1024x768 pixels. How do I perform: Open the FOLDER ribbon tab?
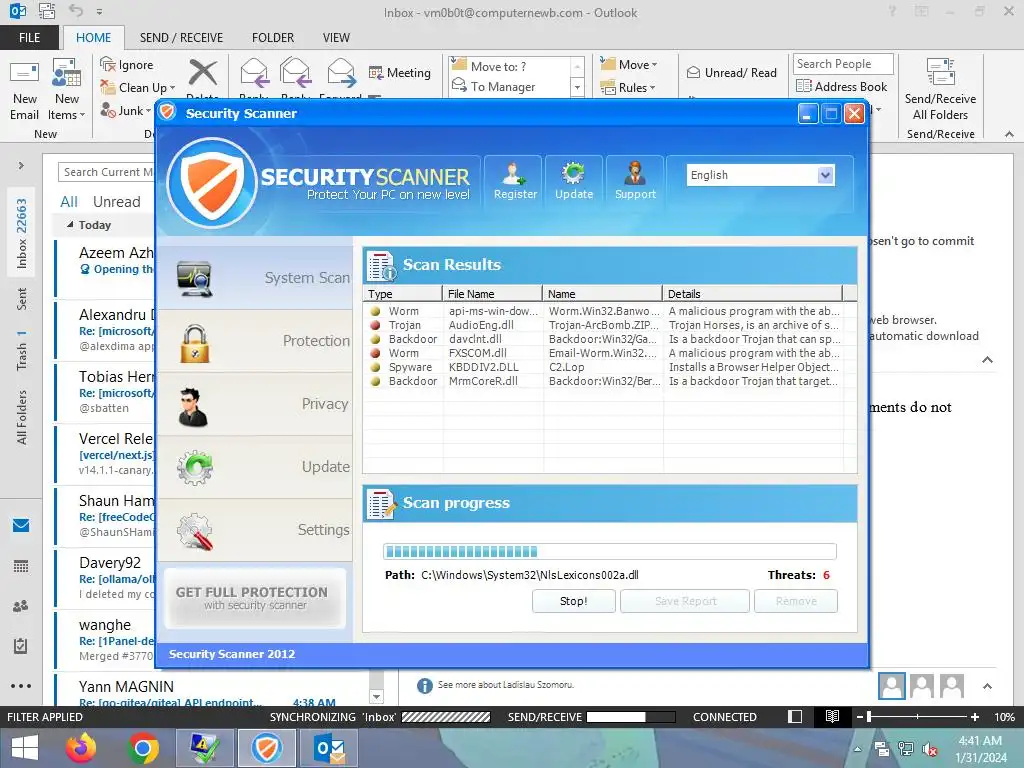tap(273, 37)
